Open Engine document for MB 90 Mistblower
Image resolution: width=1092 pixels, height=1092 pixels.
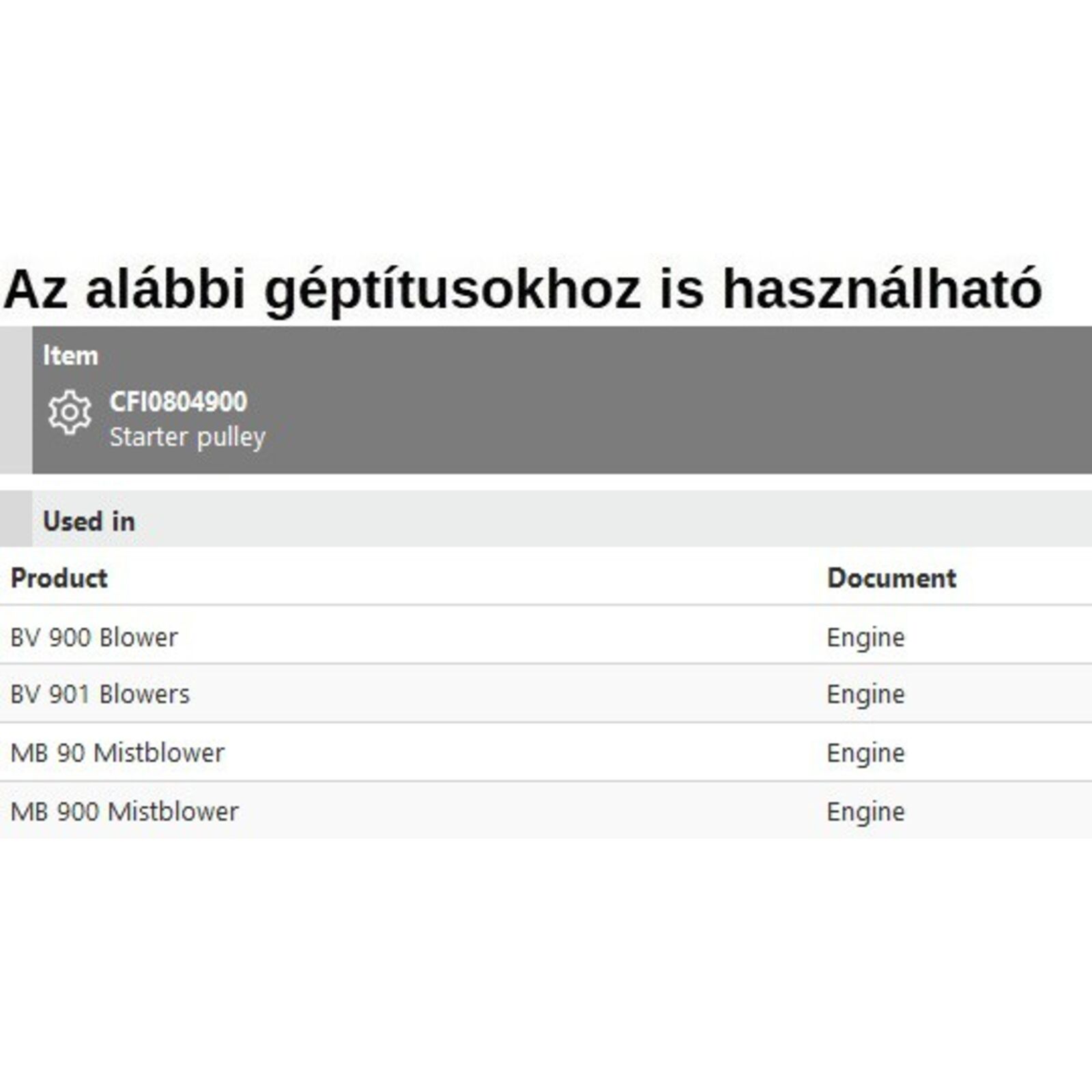865,753
